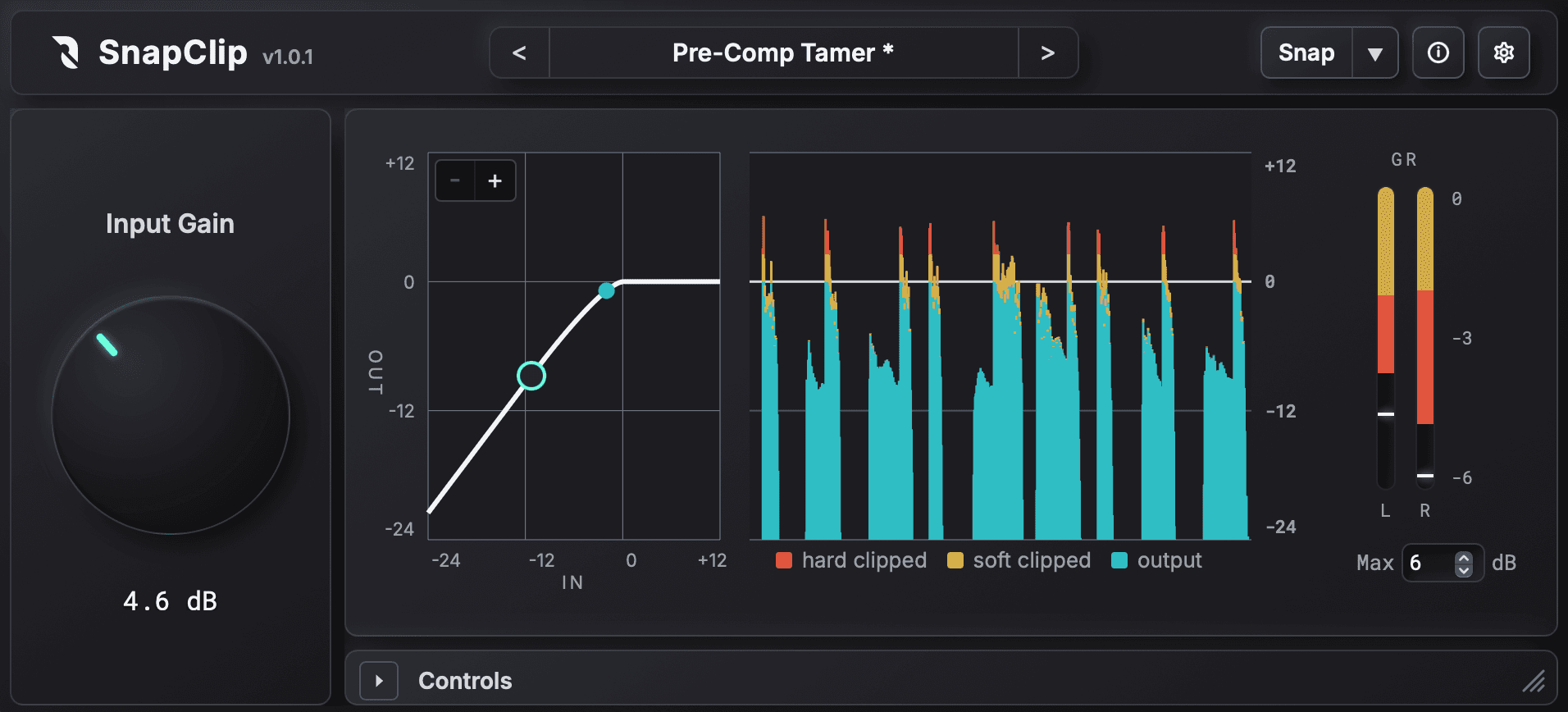1568x712 pixels.
Task: Click the left channel GR meter
Action: coord(1386,338)
